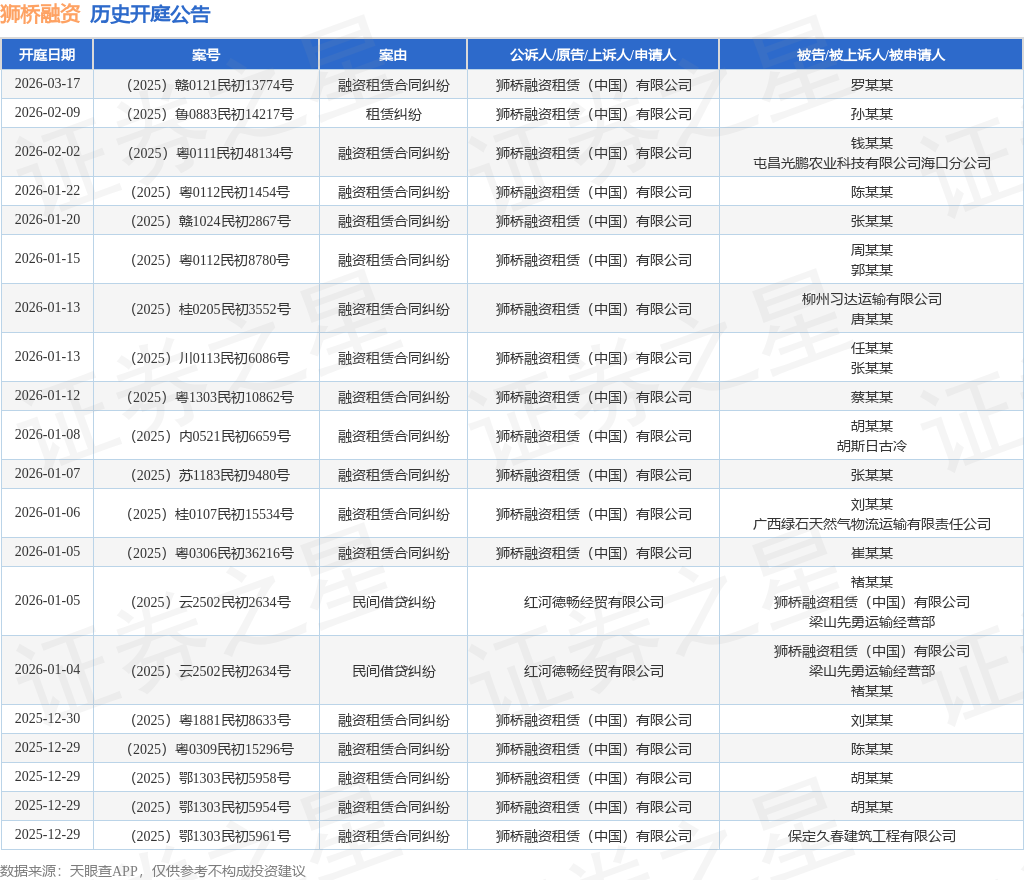Click the 租赁纠纷 cause cell
The height and width of the screenshot is (880, 1024).
click(x=393, y=114)
